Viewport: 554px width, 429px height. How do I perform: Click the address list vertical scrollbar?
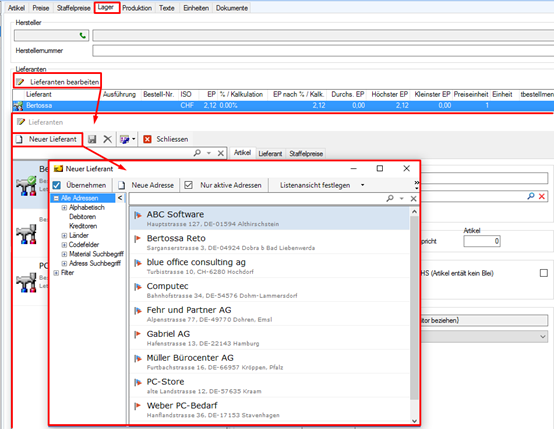coord(414,307)
